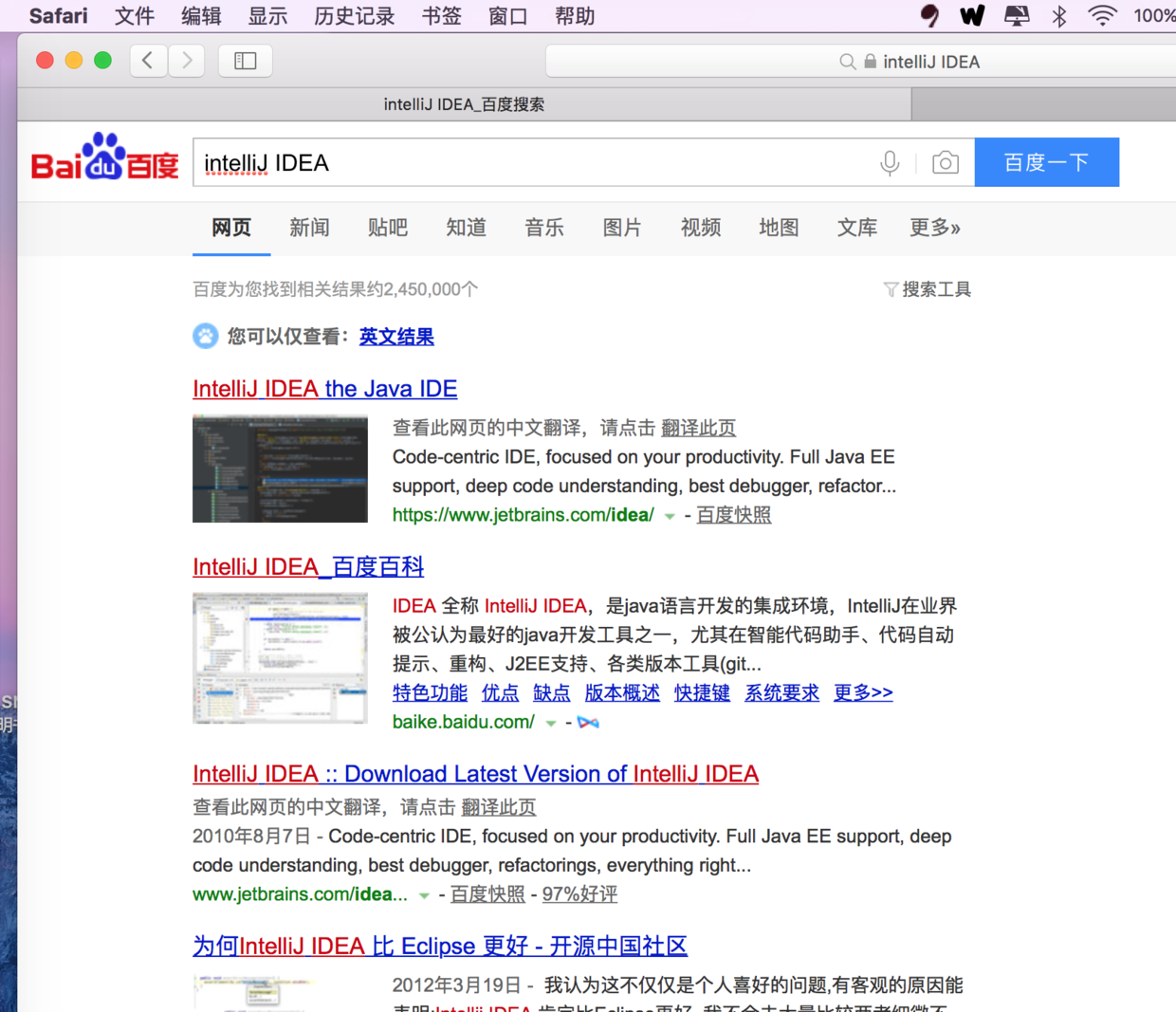This screenshot has height=1012, width=1176.
Task: Click the W icon in menu bar
Action: pyautogui.click(x=972, y=16)
